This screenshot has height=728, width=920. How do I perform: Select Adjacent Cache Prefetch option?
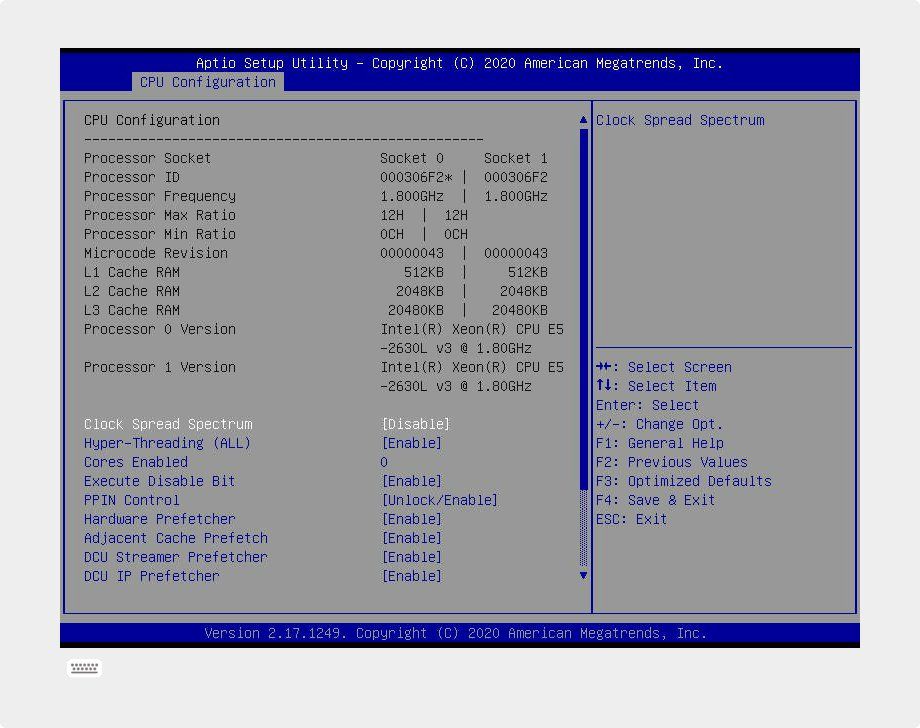pyautogui.click(x=176, y=538)
